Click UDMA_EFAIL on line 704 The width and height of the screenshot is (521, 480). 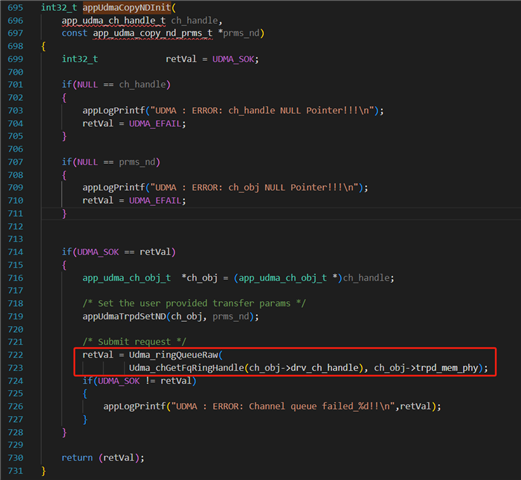(155, 124)
